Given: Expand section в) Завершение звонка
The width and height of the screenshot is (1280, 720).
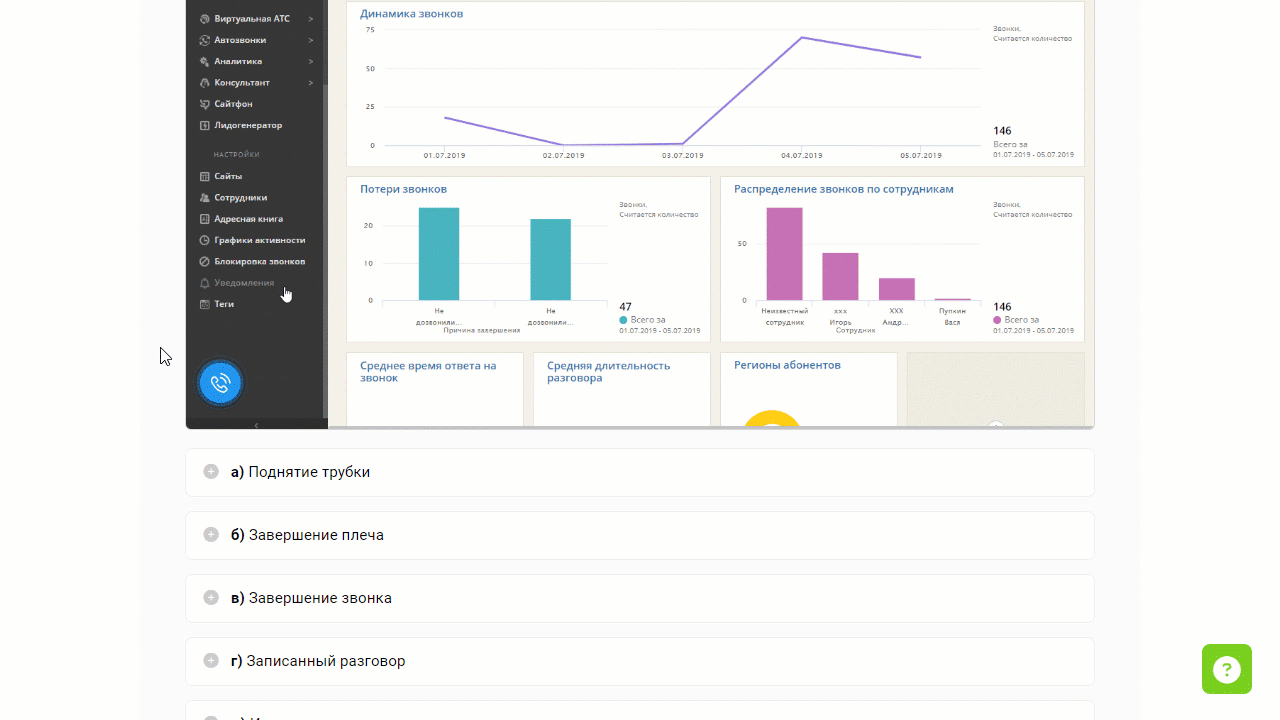Looking at the screenshot, I should (640, 598).
